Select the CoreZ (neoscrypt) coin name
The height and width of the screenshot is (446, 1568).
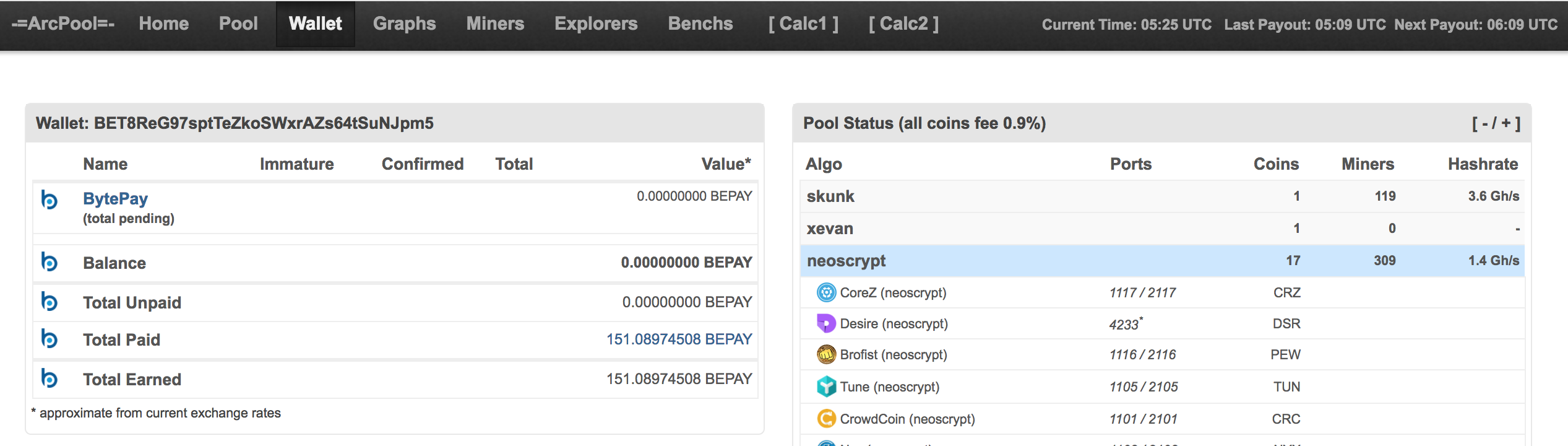tap(893, 292)
